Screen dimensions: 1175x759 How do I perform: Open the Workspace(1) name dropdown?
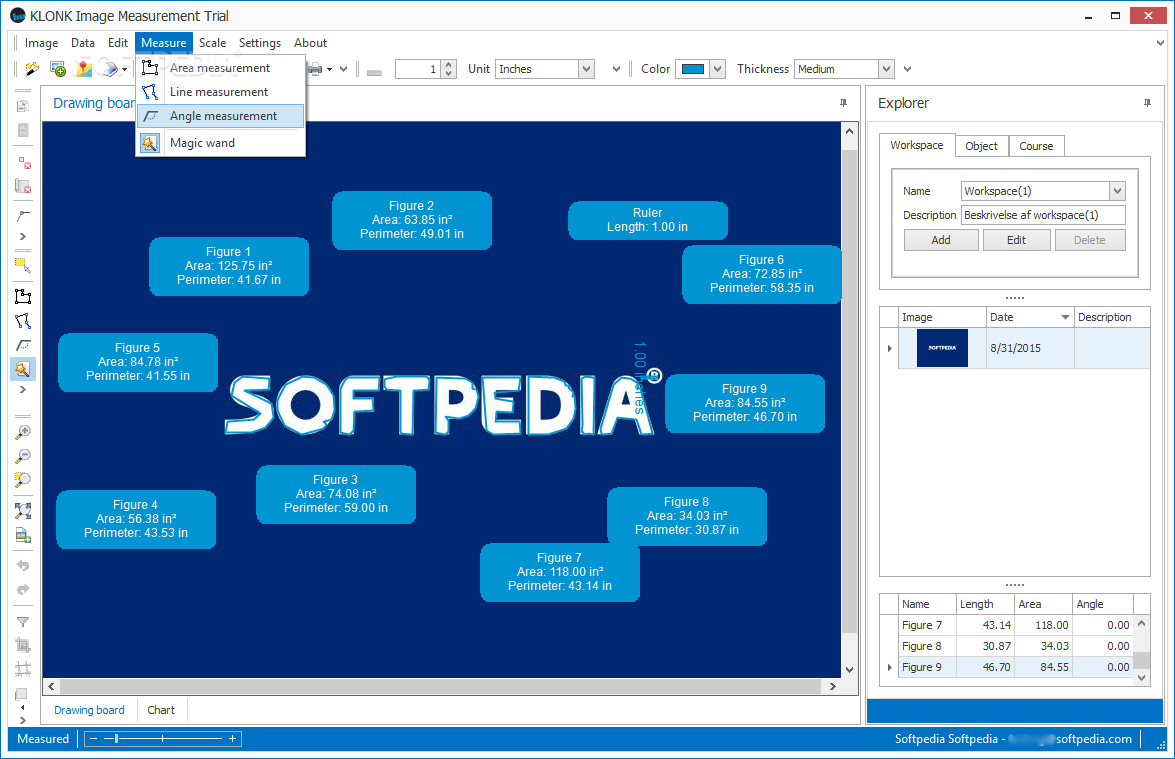tap(1117, 191)
